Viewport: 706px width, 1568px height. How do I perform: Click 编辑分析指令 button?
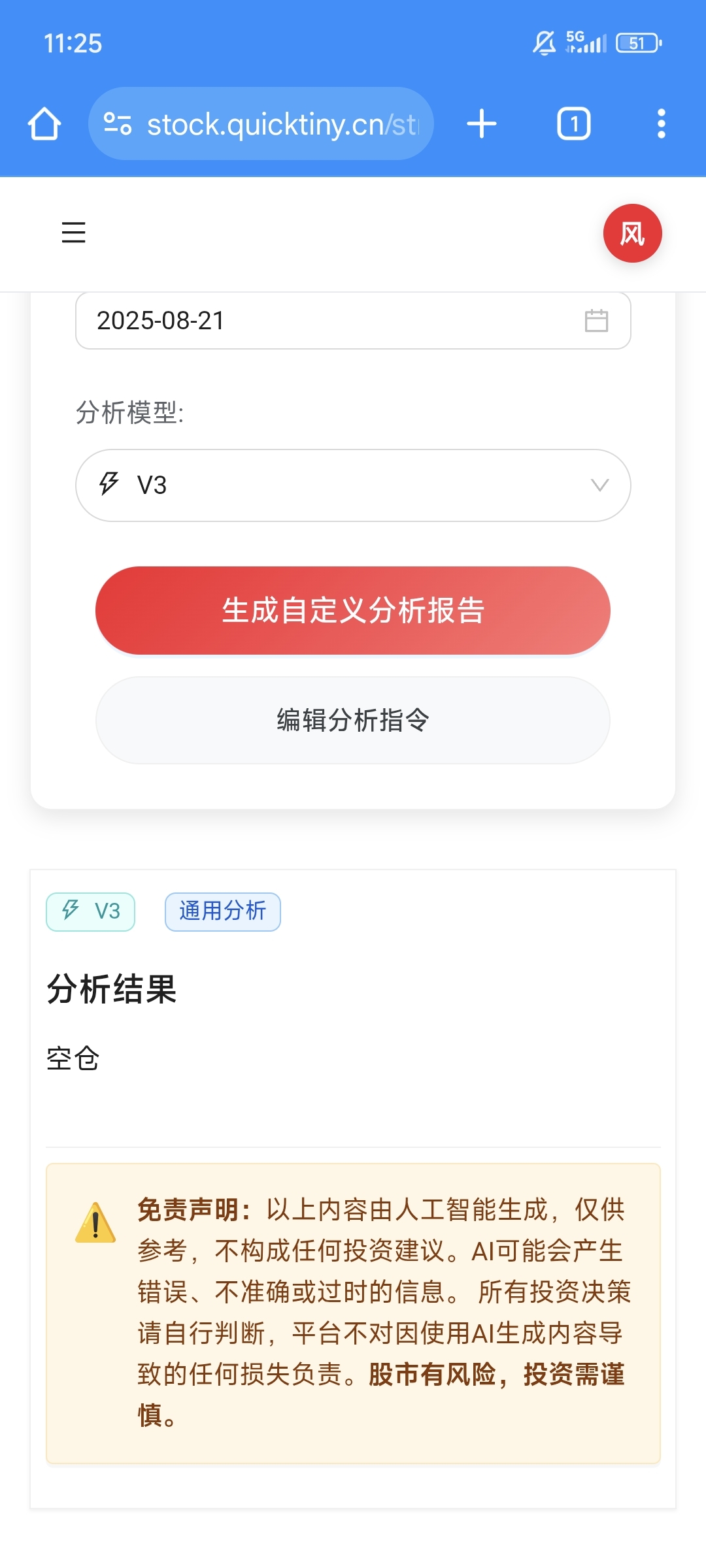coord(353,720)
